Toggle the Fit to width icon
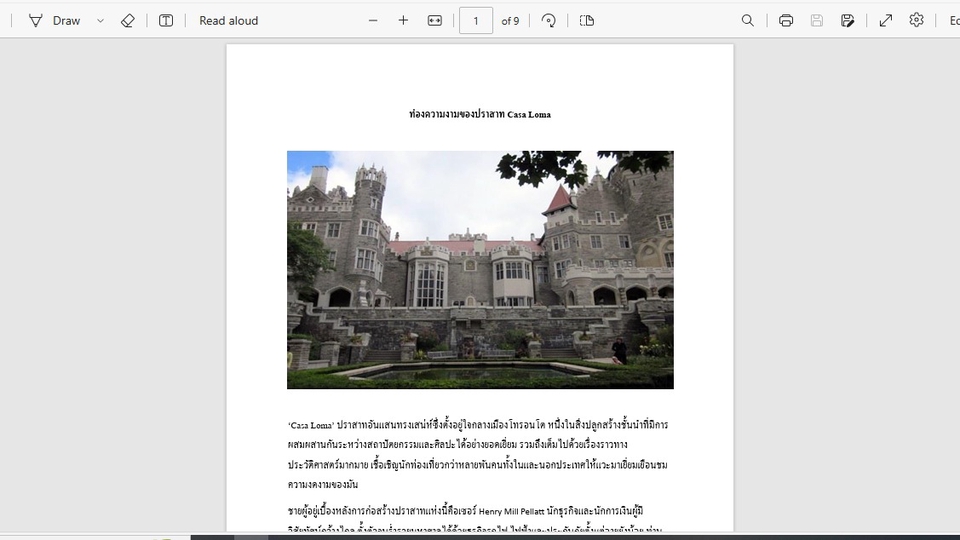 point(435,21)
